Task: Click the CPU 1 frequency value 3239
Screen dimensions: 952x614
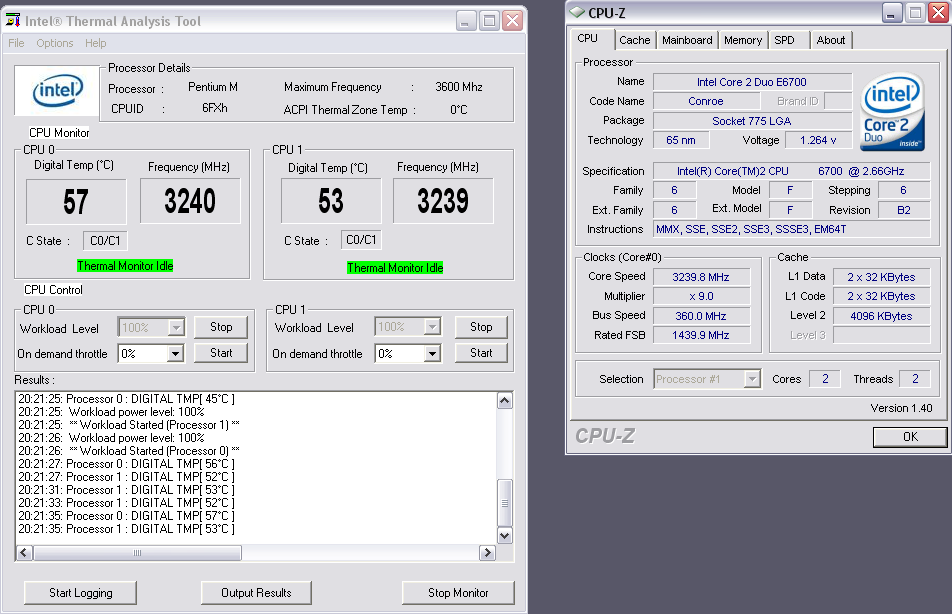Action: tap(443, 201)
